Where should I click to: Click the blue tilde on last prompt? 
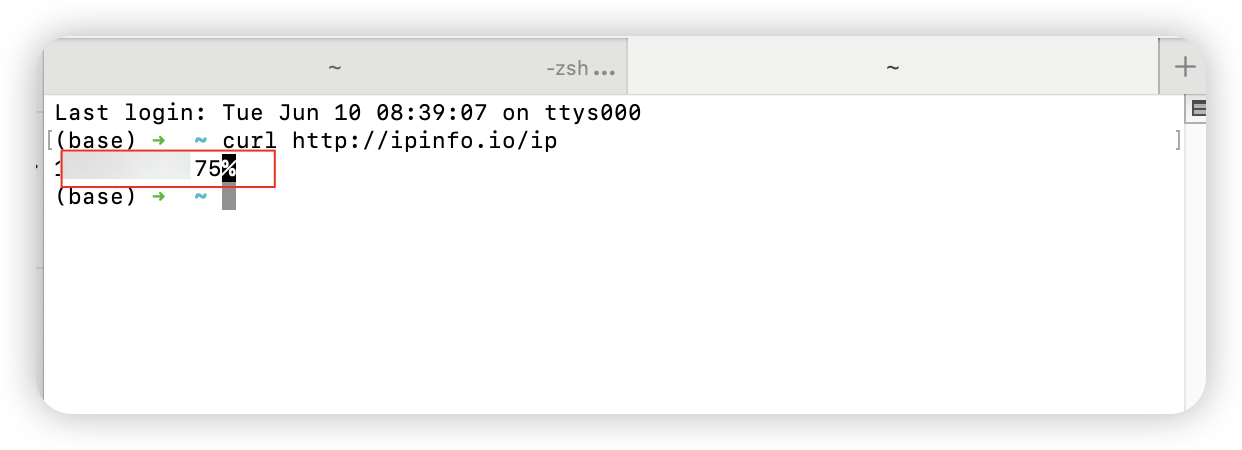pyautogui.click(x=201, y=197)
